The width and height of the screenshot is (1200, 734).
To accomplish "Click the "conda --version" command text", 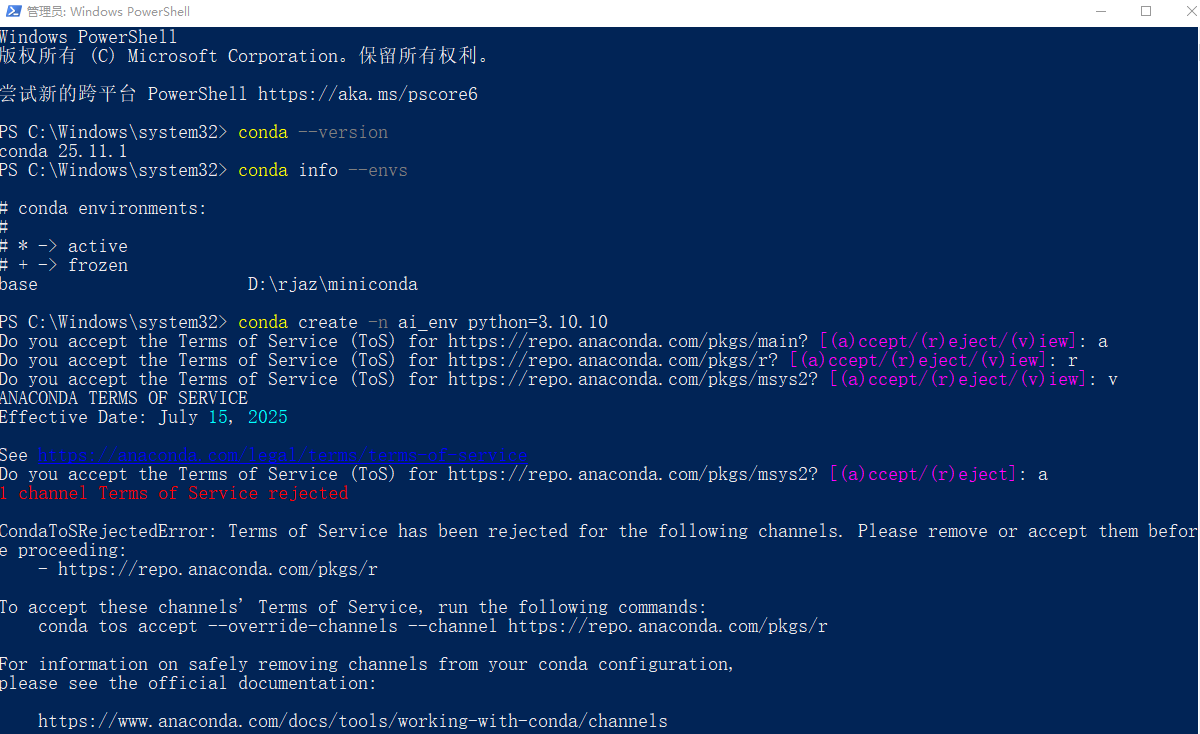I will (312, 132).
